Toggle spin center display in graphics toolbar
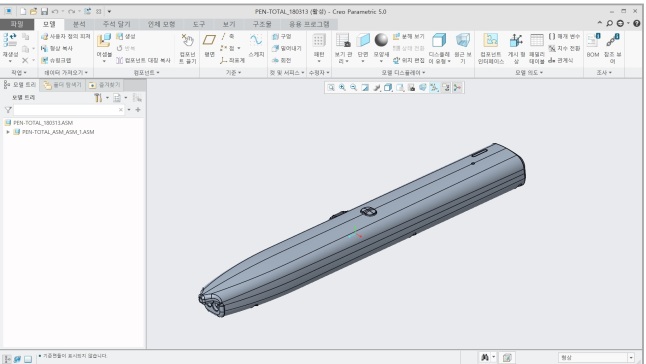646x364 pixels. click(x=457, y=87)
